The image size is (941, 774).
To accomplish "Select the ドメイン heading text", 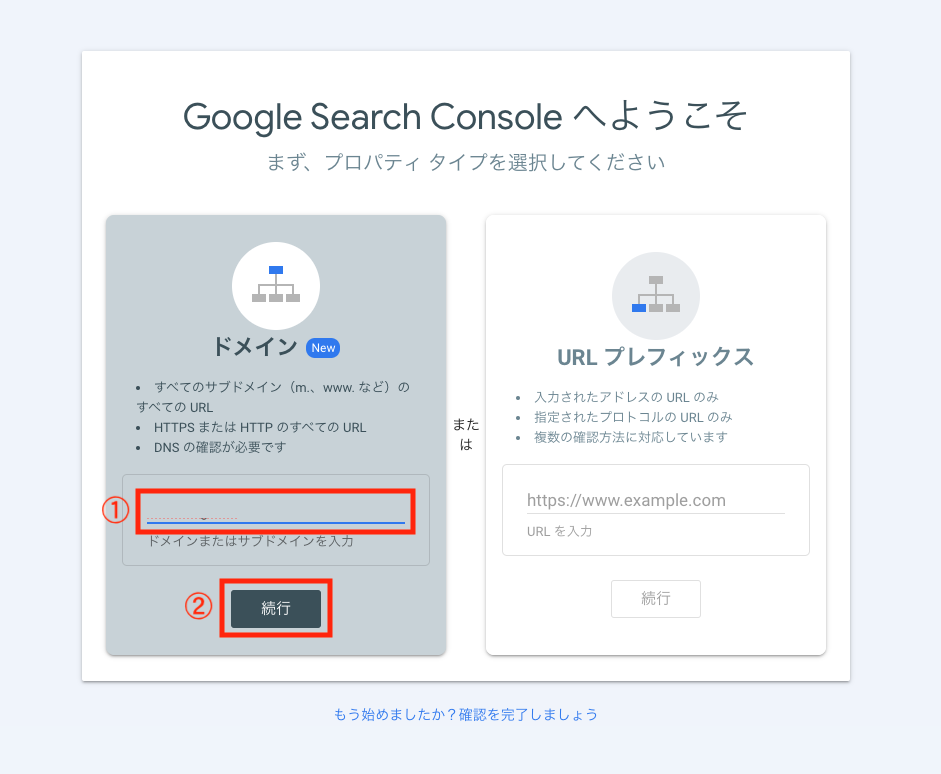I will coord(254,347).
